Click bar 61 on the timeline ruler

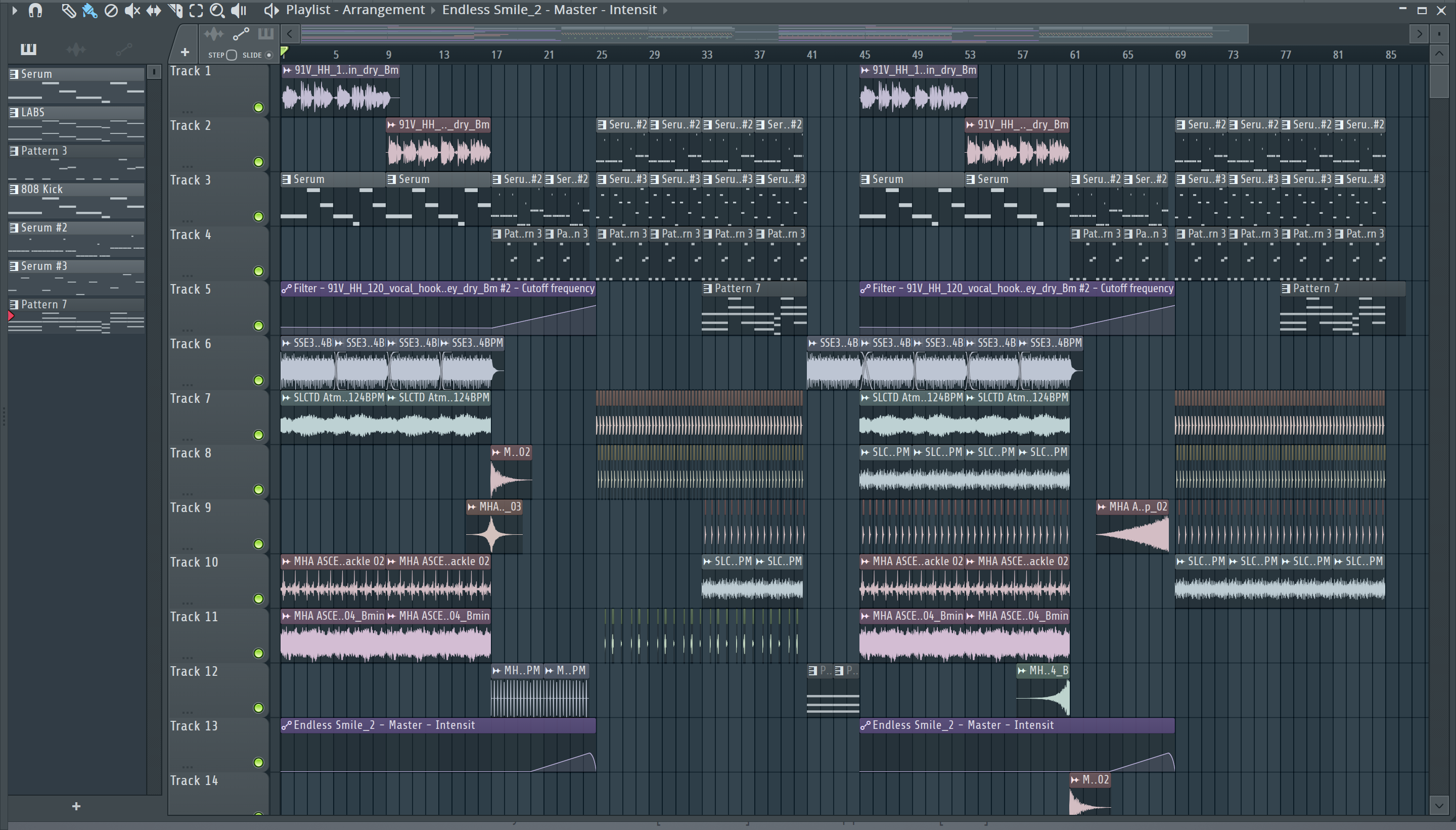click(x=1075, y=55)
